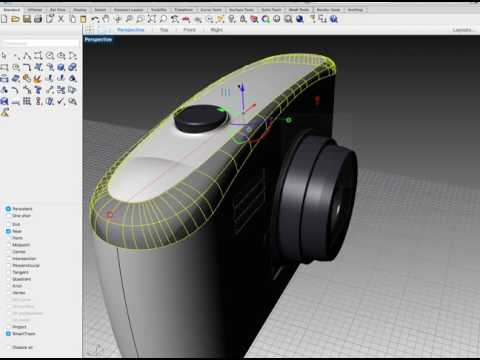
Task: Switch to the Standard toolbar tab
Action: coord(12,10)
